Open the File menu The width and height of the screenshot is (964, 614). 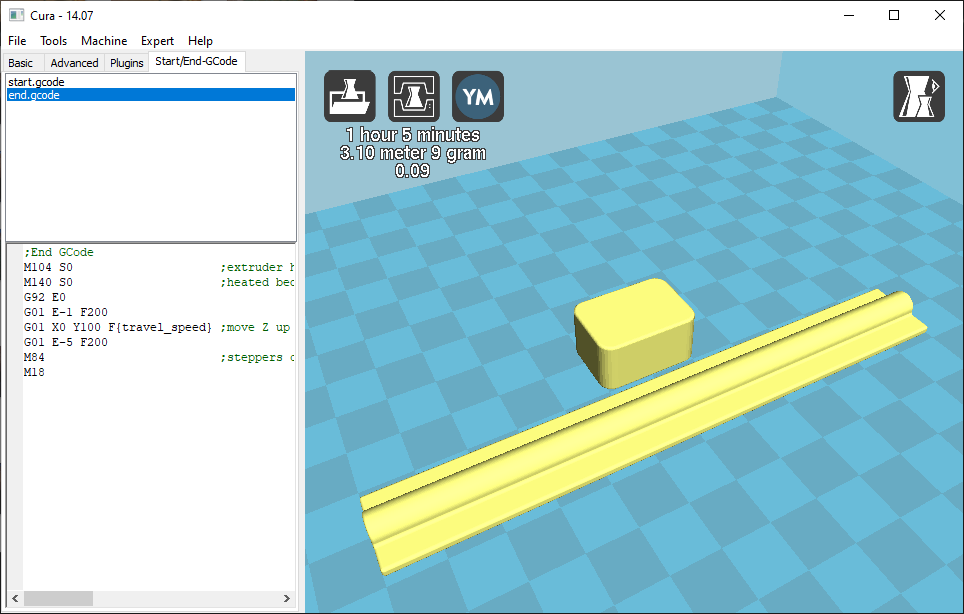click(x=17, y=41)
